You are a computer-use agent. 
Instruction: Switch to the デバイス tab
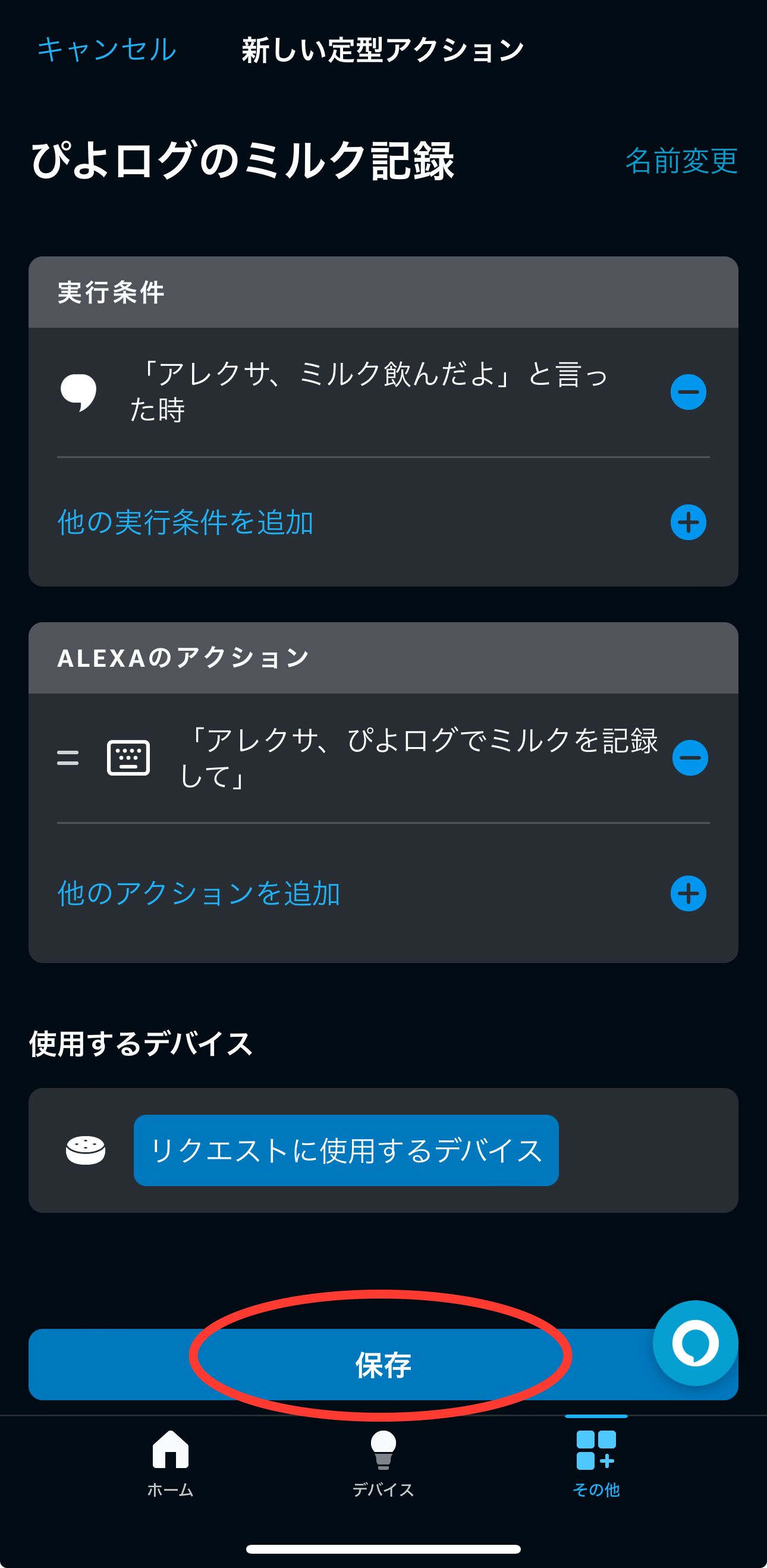click(x=383, y=1463)
